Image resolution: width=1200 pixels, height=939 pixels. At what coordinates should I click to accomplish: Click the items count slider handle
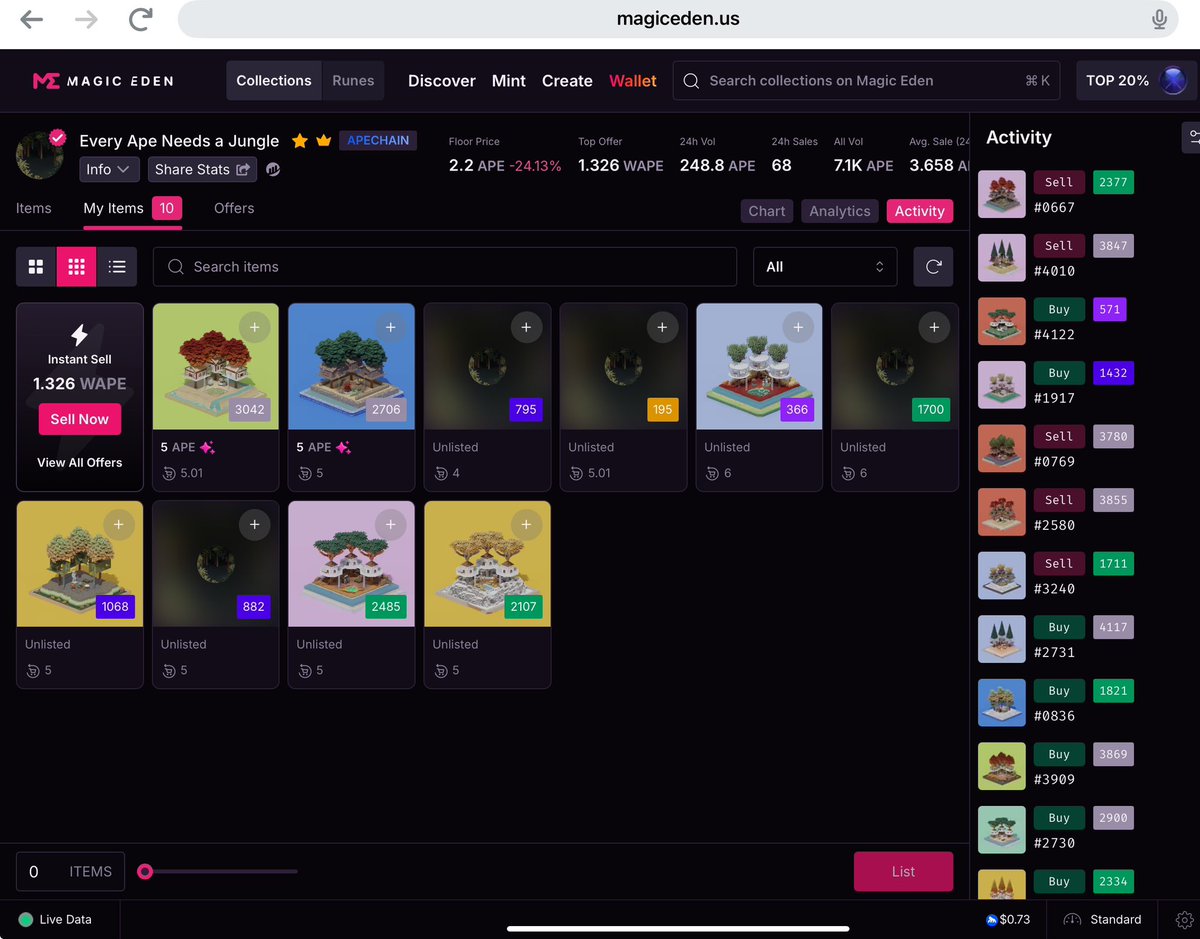pos(145,872)
